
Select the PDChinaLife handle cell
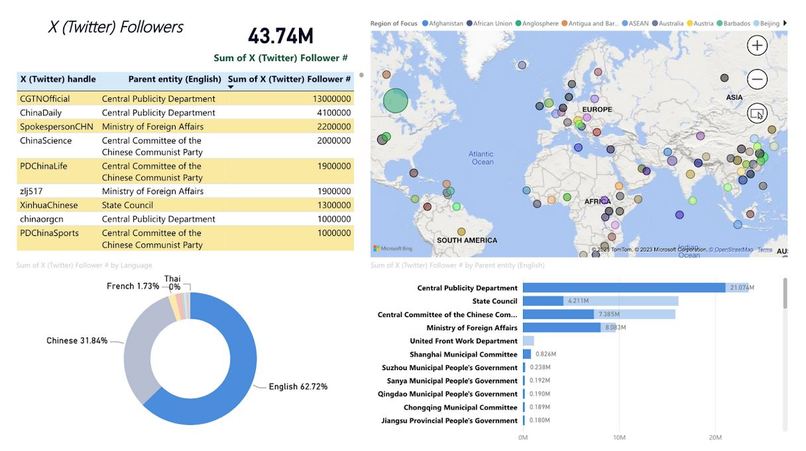[43, 166]
